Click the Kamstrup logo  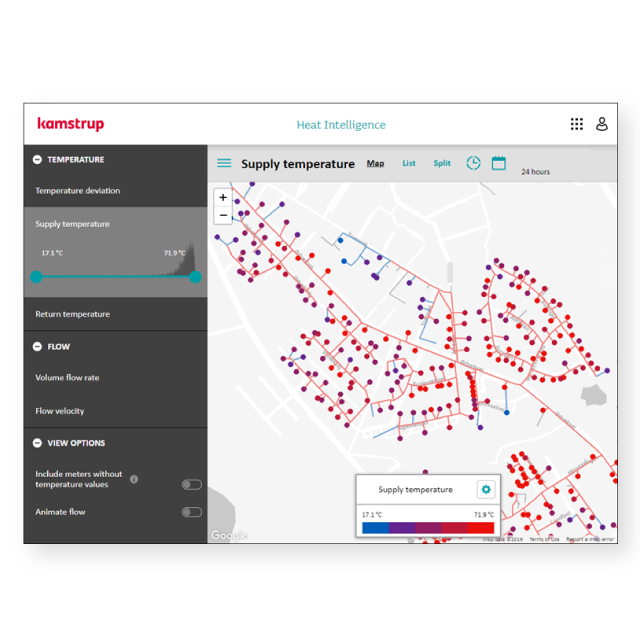coord(70,124)
